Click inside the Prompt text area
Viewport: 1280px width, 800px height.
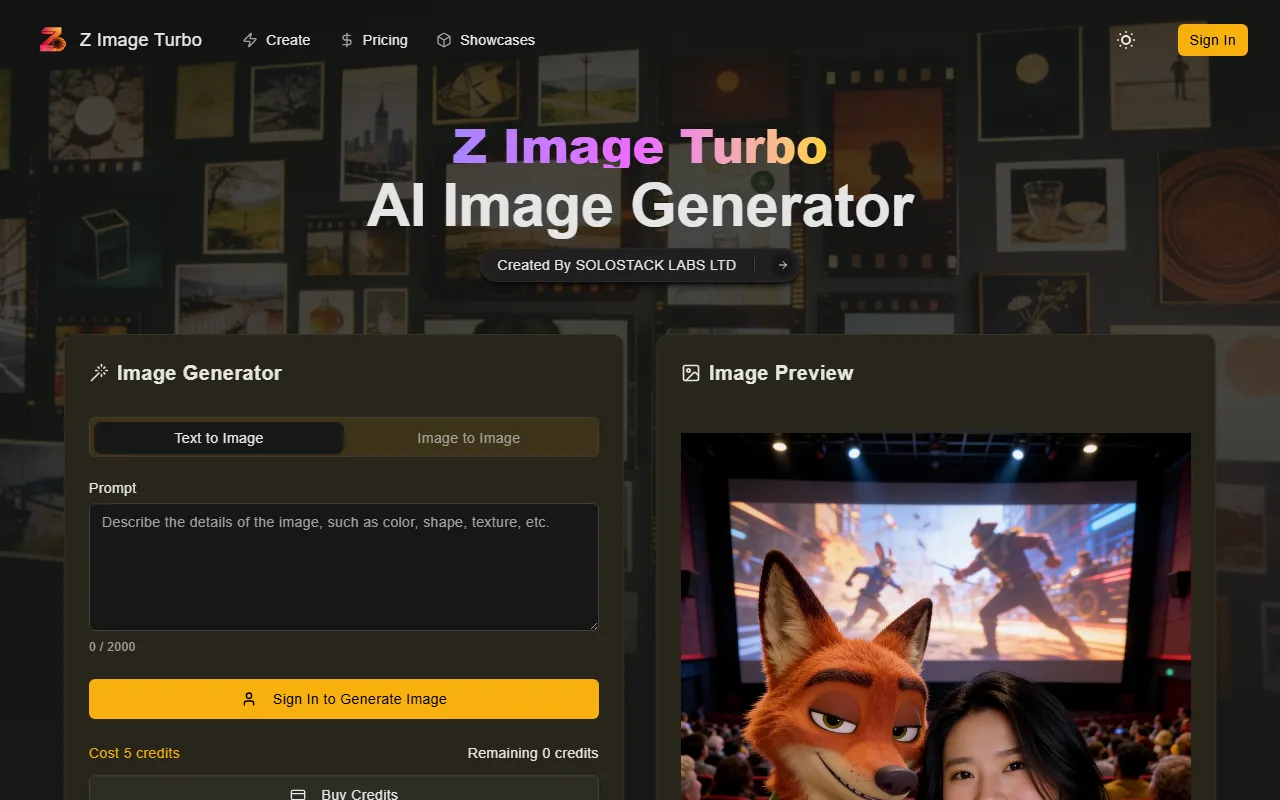pos(344,567)
